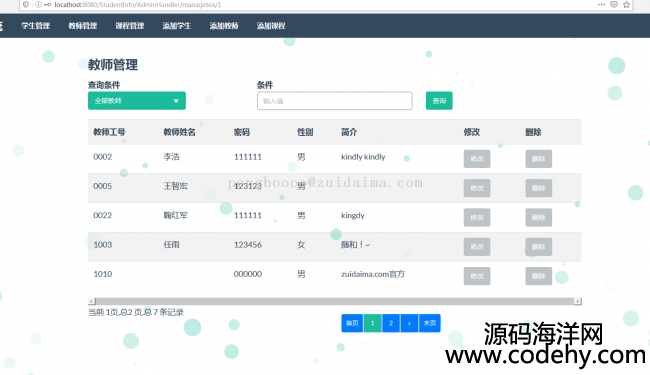Click the table's horizontal scrollbar track
Image resolution: width=650 pixels, height=375 pixels.
click(335, 301)
